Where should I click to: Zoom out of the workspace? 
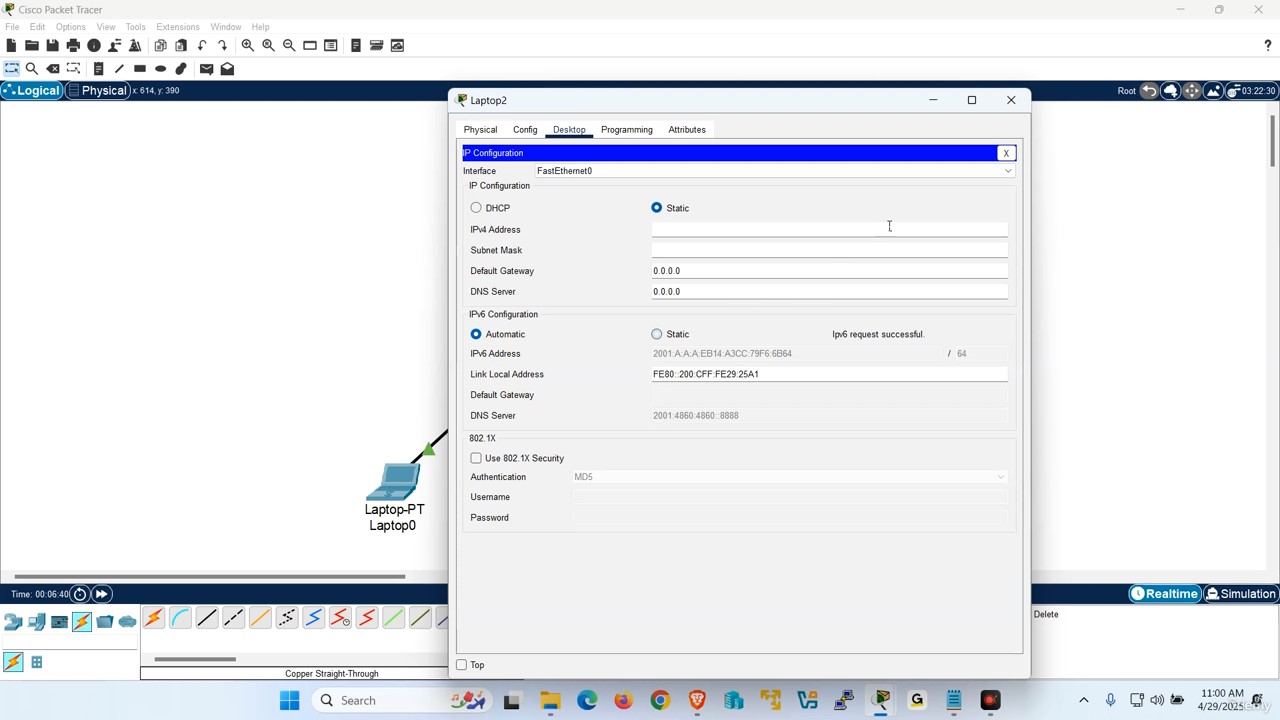289,45
